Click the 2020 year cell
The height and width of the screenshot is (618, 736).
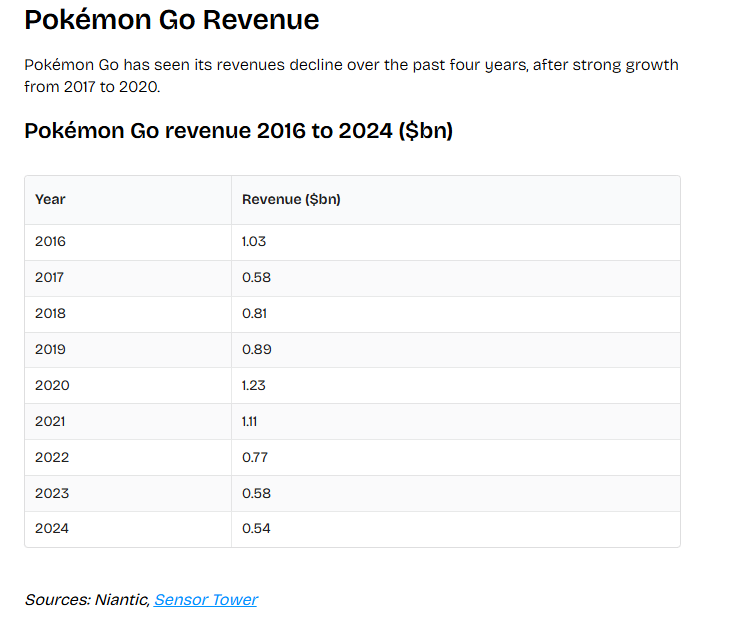(x=52, y=385)
